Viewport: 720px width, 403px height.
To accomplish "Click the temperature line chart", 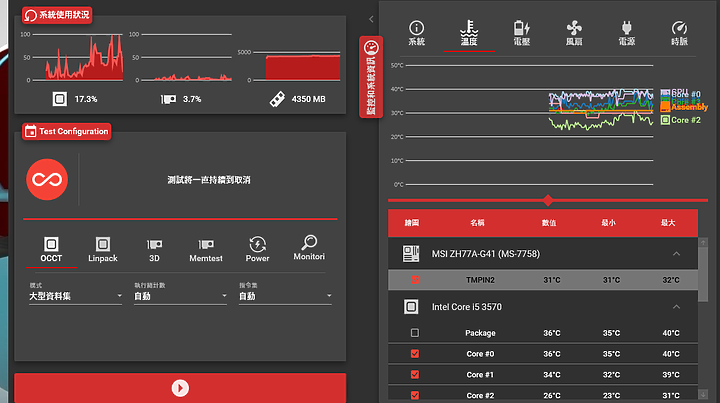I will 529,125.
